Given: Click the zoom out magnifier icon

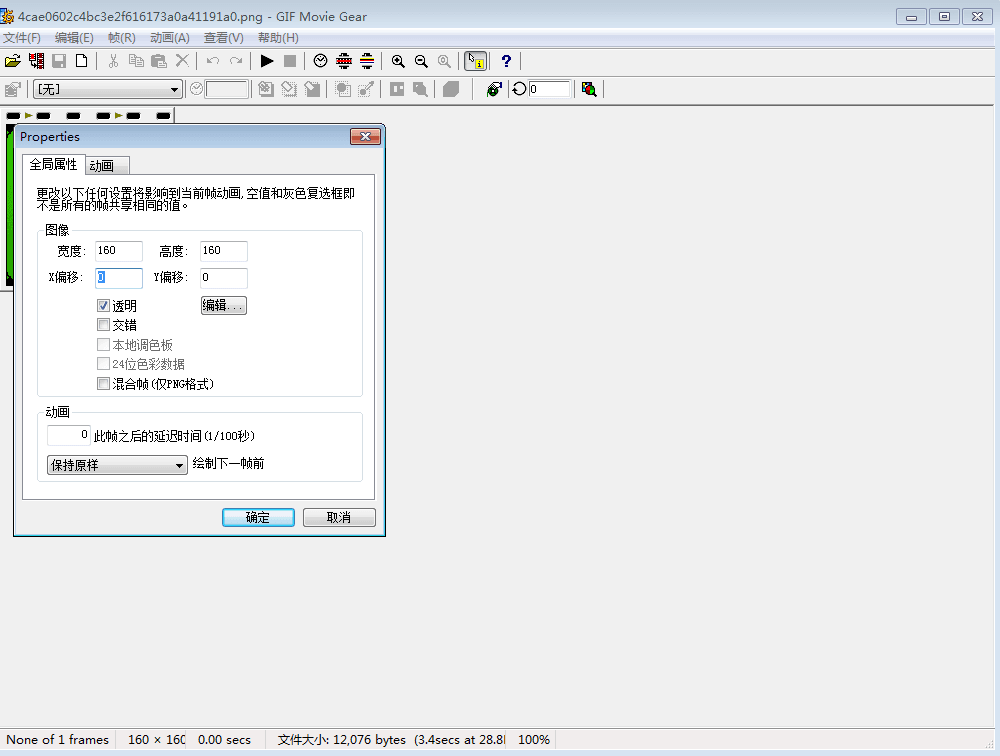Looking at the screenshot, I should click(x=421, y=61).
